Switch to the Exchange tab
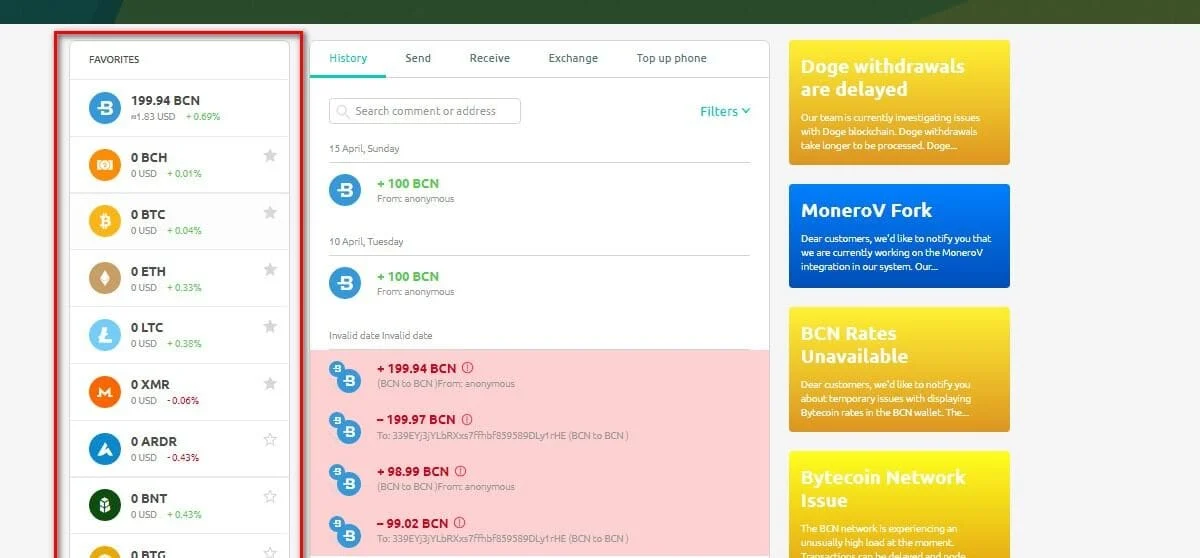Image resolution: width=1200 pixels, height=558 pixels. tap(573, 58)
